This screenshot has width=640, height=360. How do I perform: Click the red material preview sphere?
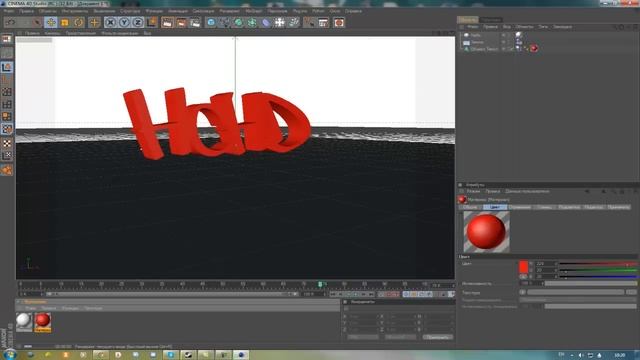click(487, 232)
